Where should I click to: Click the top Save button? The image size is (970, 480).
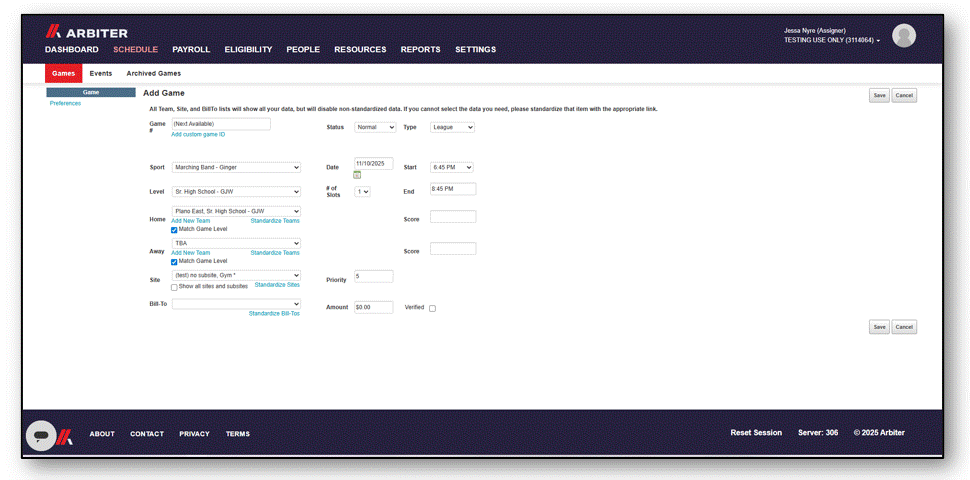pyautogui.click(x=879, y=96)
